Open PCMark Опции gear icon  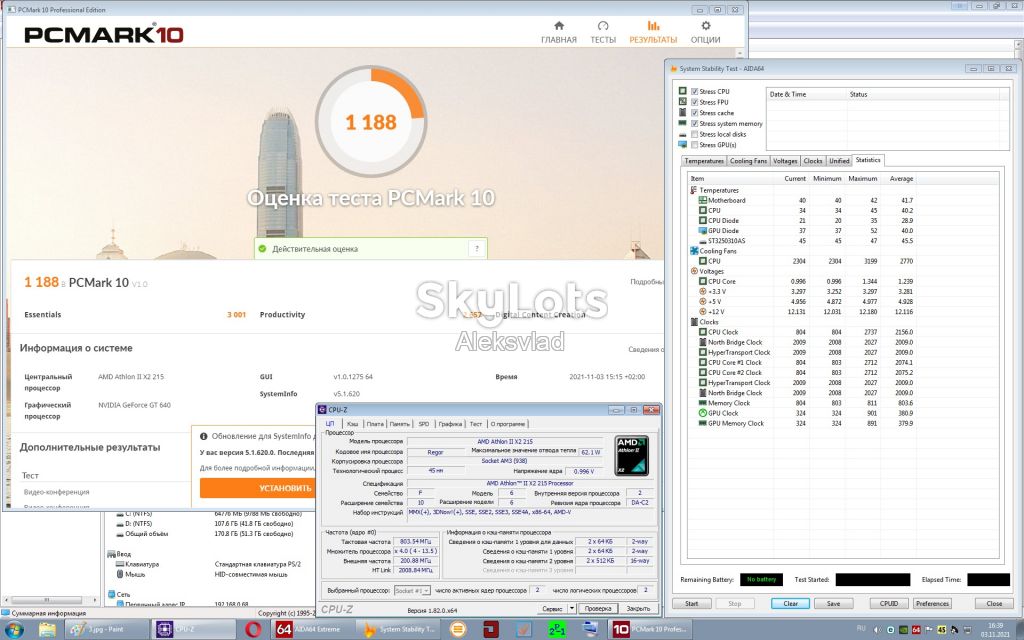[x=705, y=26]
